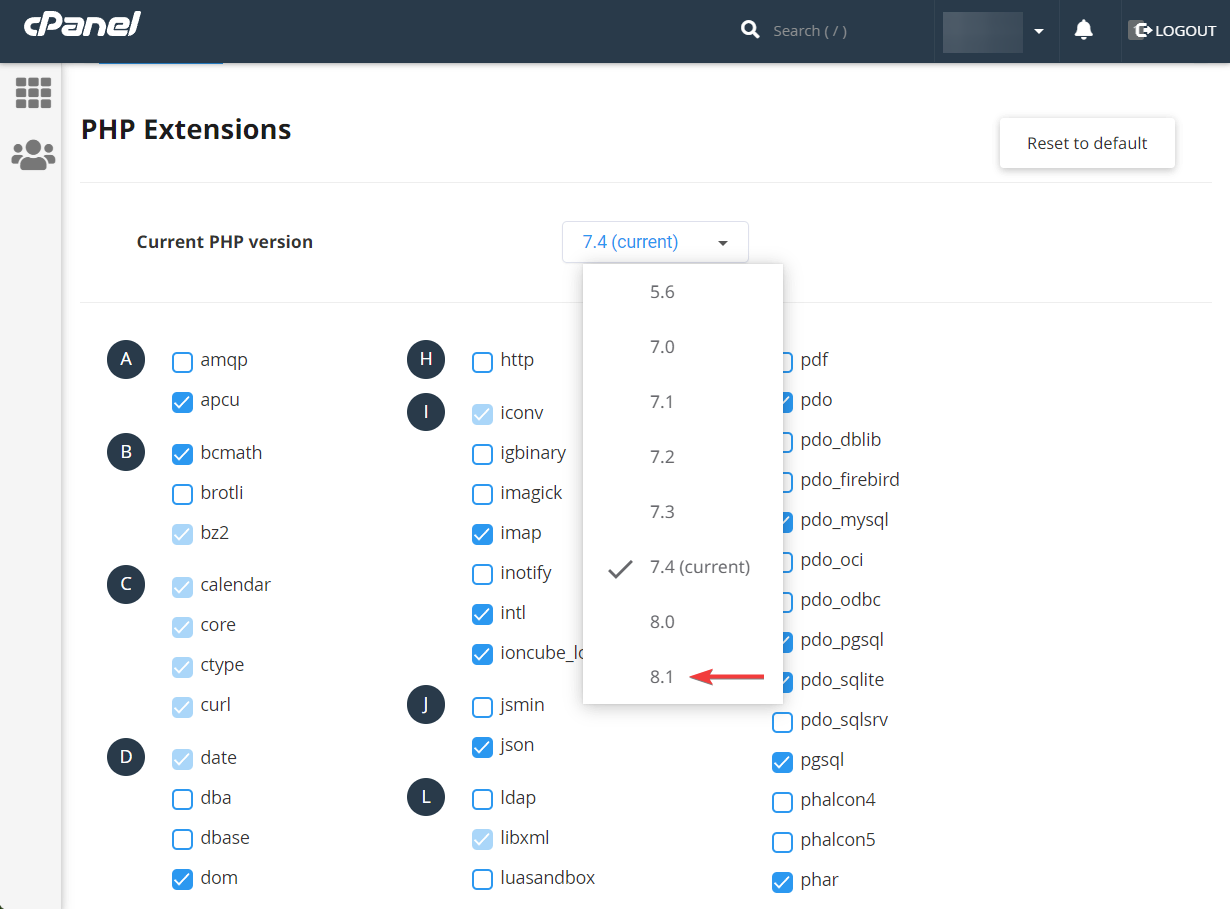Click the libxml extension label
The height and width of the screenshot is (909, 1230).
click(x=525, y=838)
